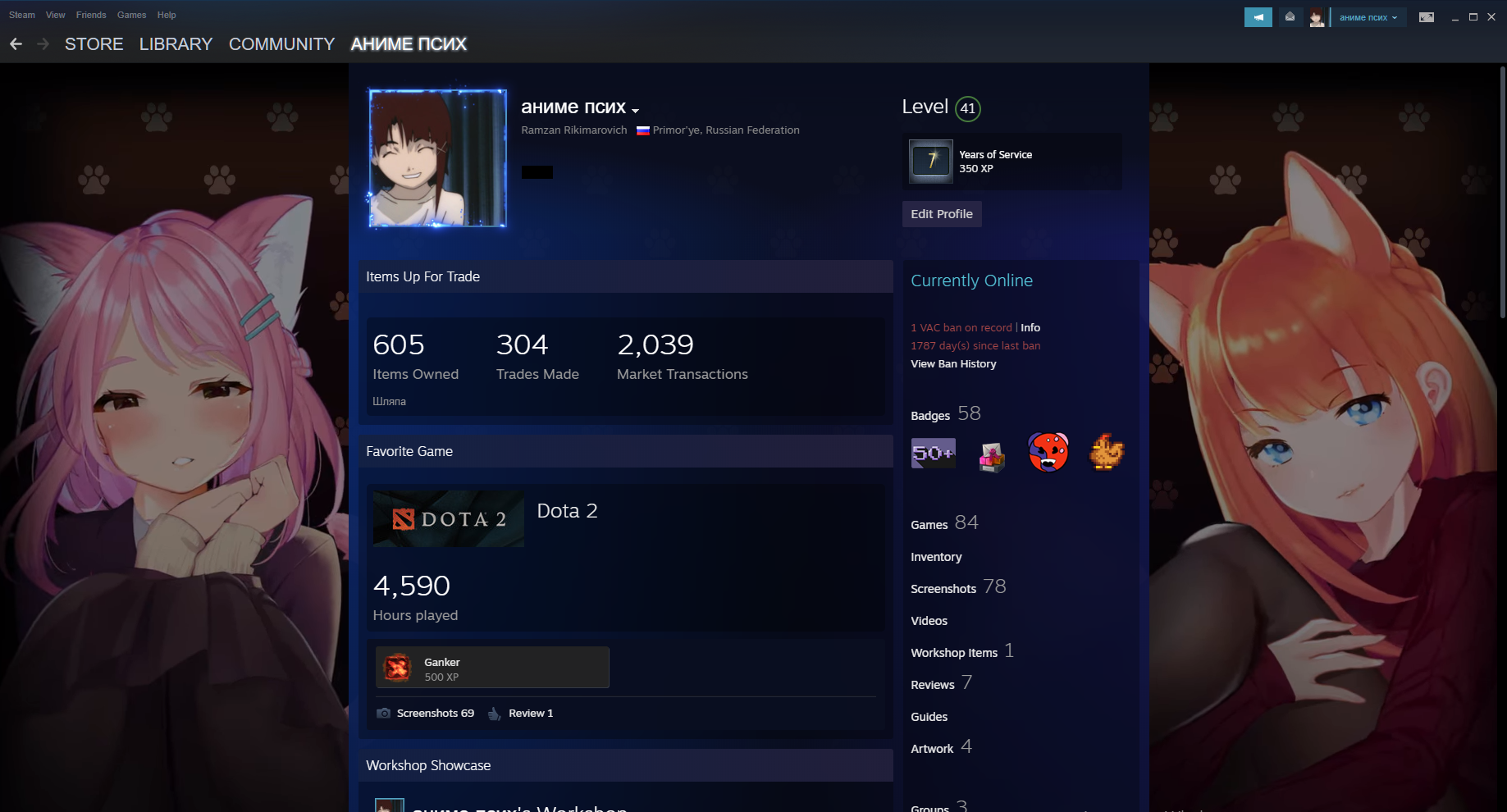Open the Games 84 link
Viewport: 1507px width, 812px height.
944,523
